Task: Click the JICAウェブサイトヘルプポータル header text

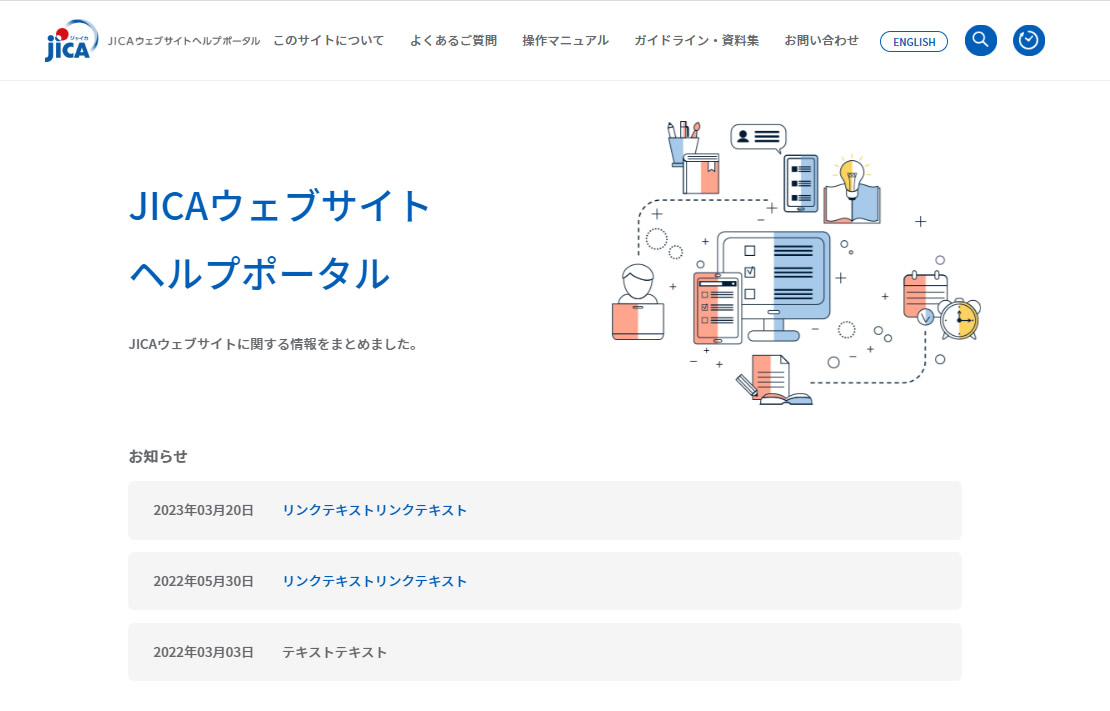Action: tap(184, 41)
